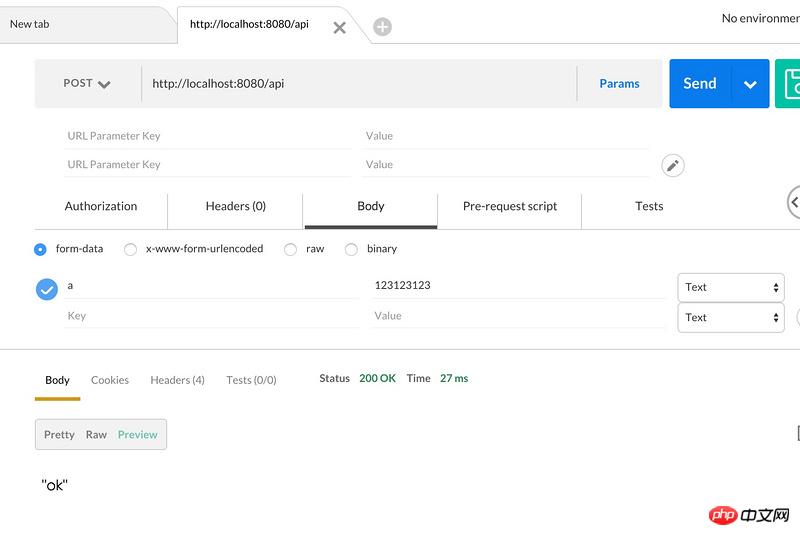Image resolution: width=800 pixels, height=535 pixels.
Task: Select the form-data radio option
Action: point(41,249)
